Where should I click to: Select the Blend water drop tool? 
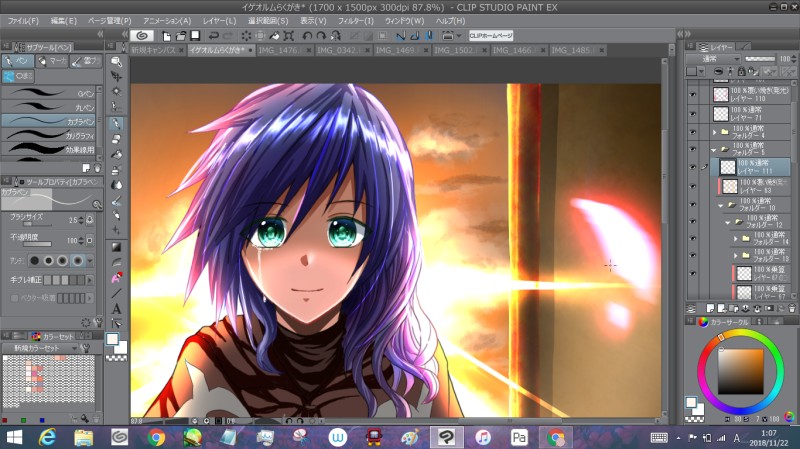coord(116,185)
